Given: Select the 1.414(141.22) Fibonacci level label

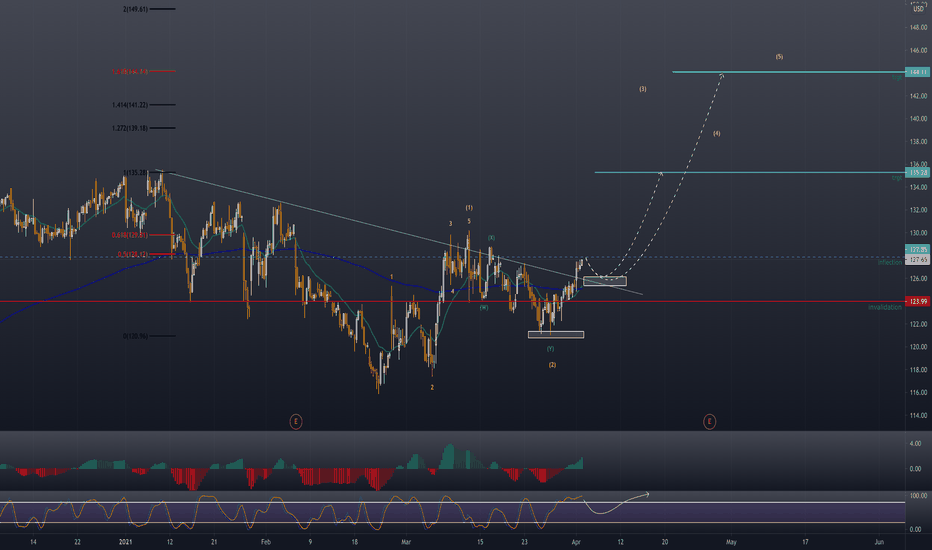Looking at the screenshot, I should tap(130, 105).
